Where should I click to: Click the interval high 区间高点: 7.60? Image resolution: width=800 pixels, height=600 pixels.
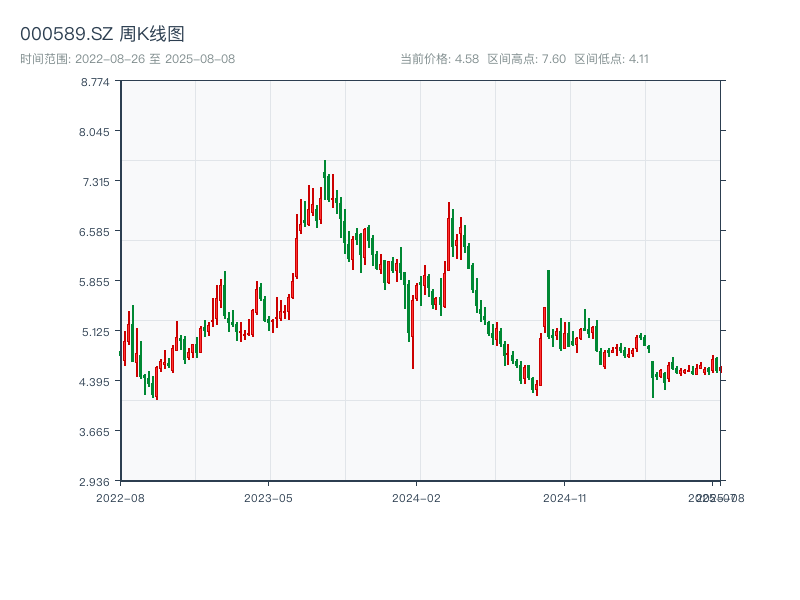point(527,59)
